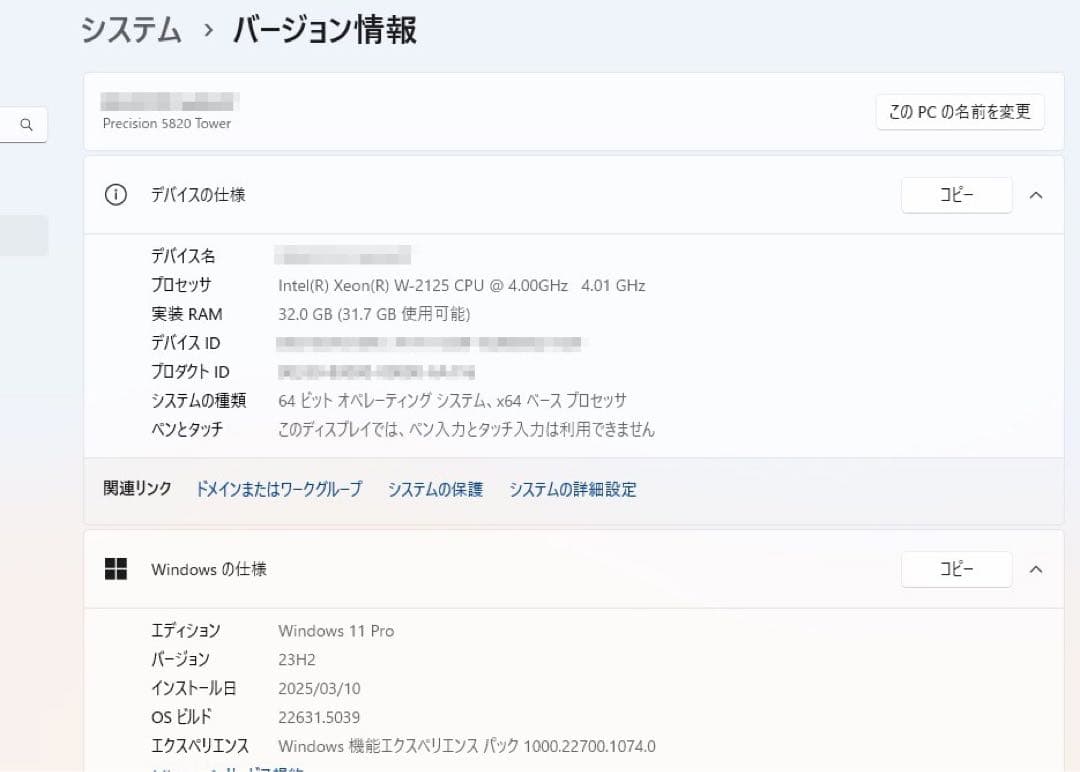This screenshot has width=1080, height=772.
Task: Click the Windows logo icon next to Windows の仕様
Action: [x=116, y=568]
